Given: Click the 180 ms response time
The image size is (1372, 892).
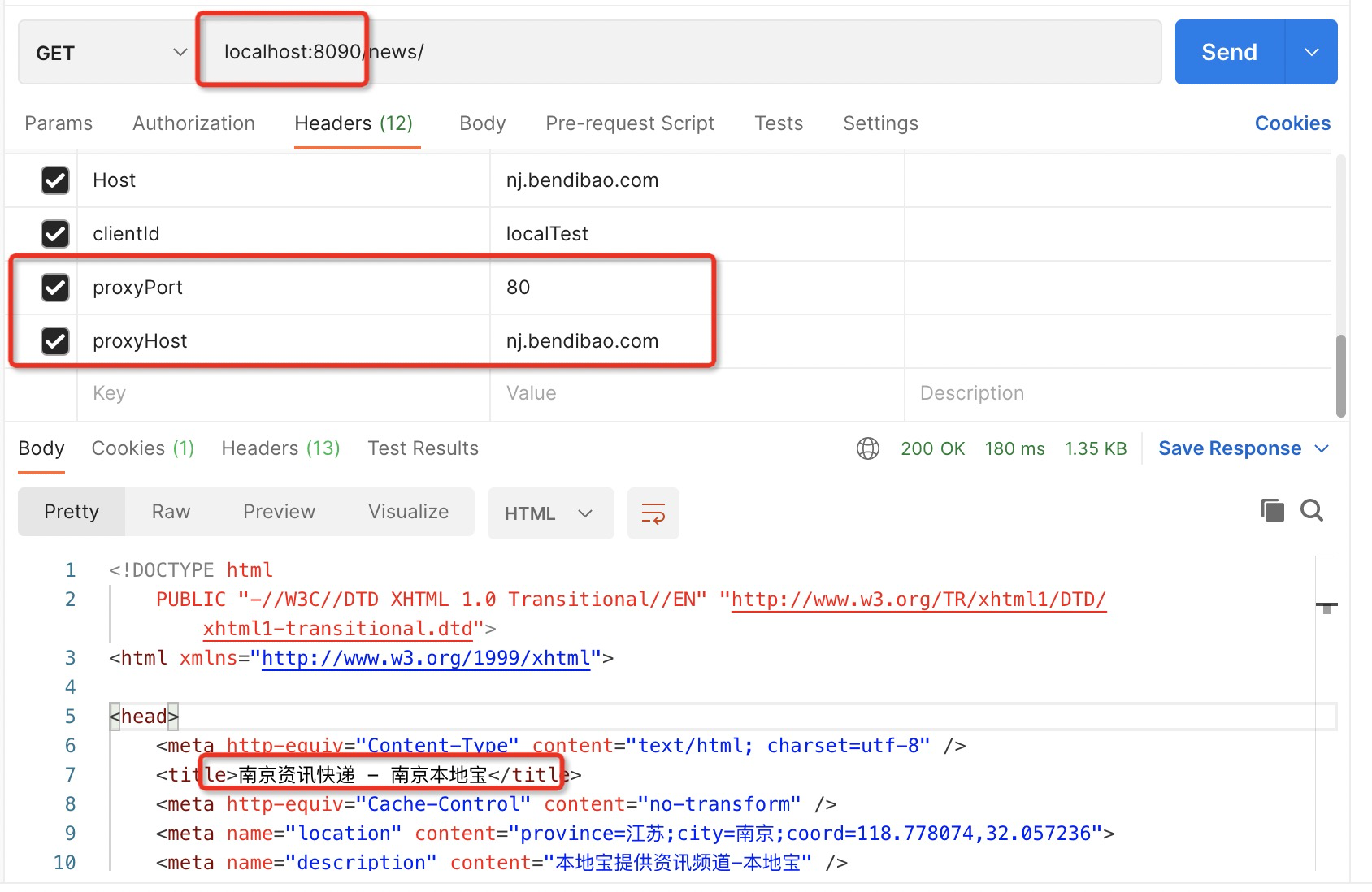Looking at the screenshot, I should pyautogui.click(x=1014, y=448).
